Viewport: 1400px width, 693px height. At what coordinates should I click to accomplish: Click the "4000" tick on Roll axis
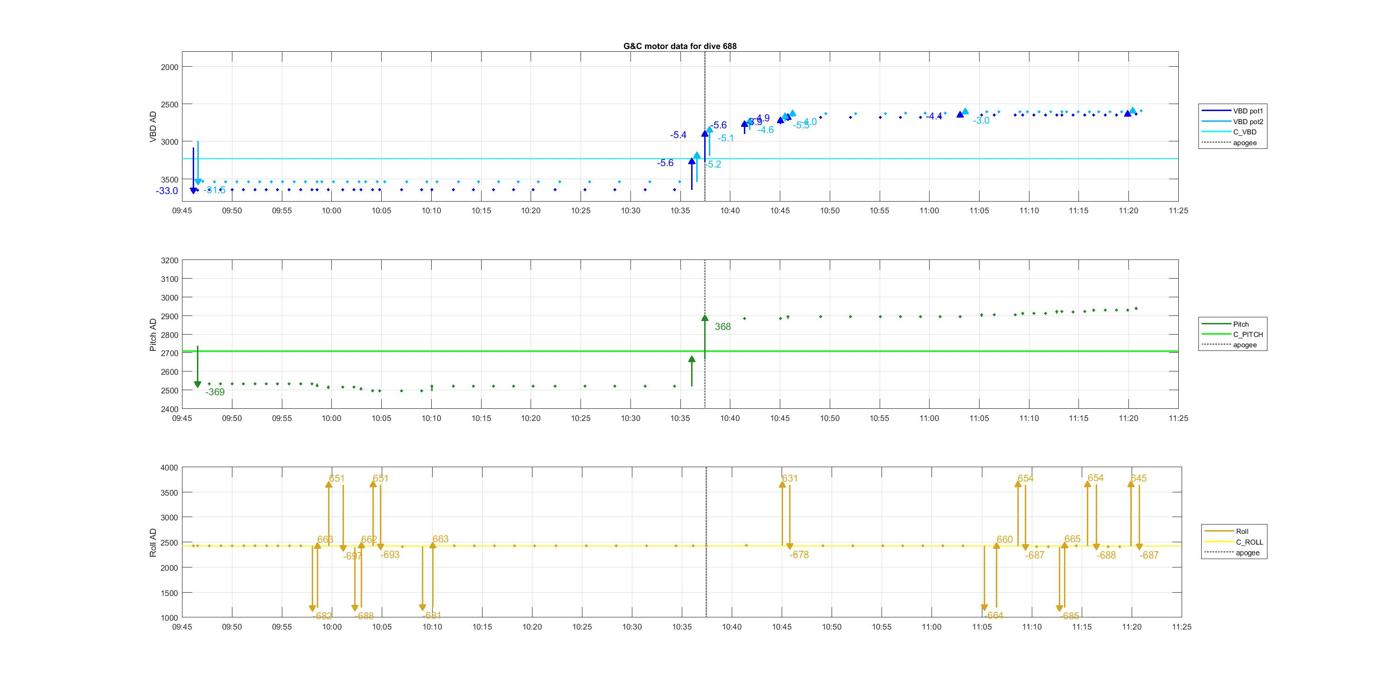[x=168, y=468]
